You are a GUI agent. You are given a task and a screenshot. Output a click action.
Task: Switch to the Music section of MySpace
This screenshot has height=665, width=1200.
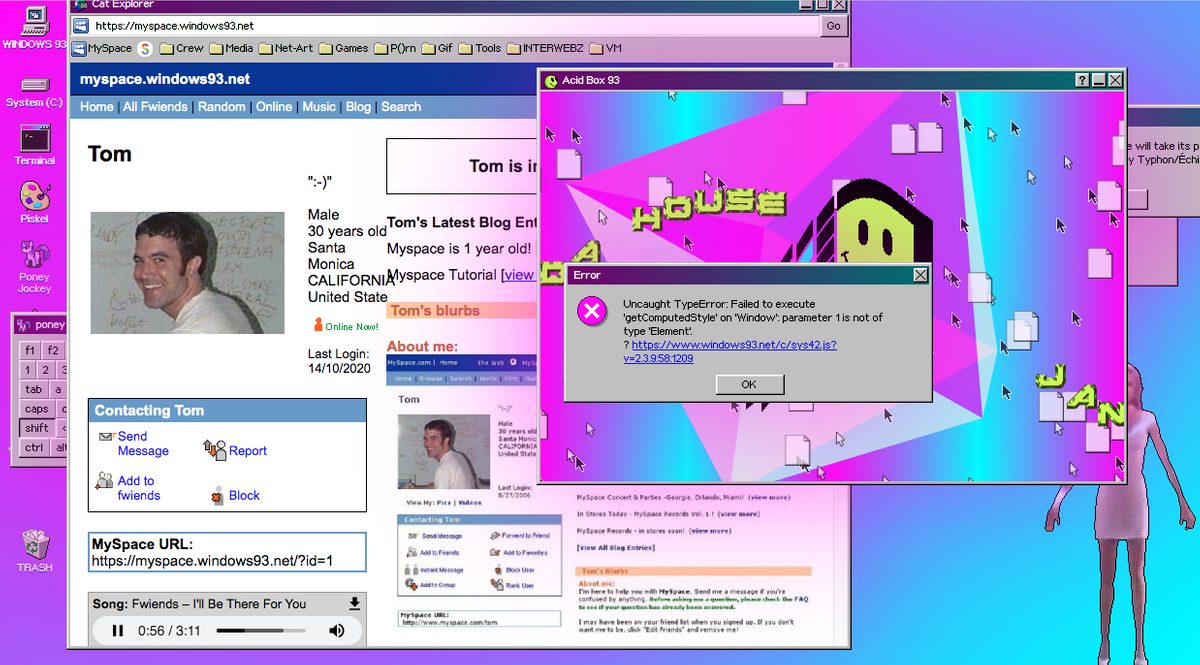(318, 106)
